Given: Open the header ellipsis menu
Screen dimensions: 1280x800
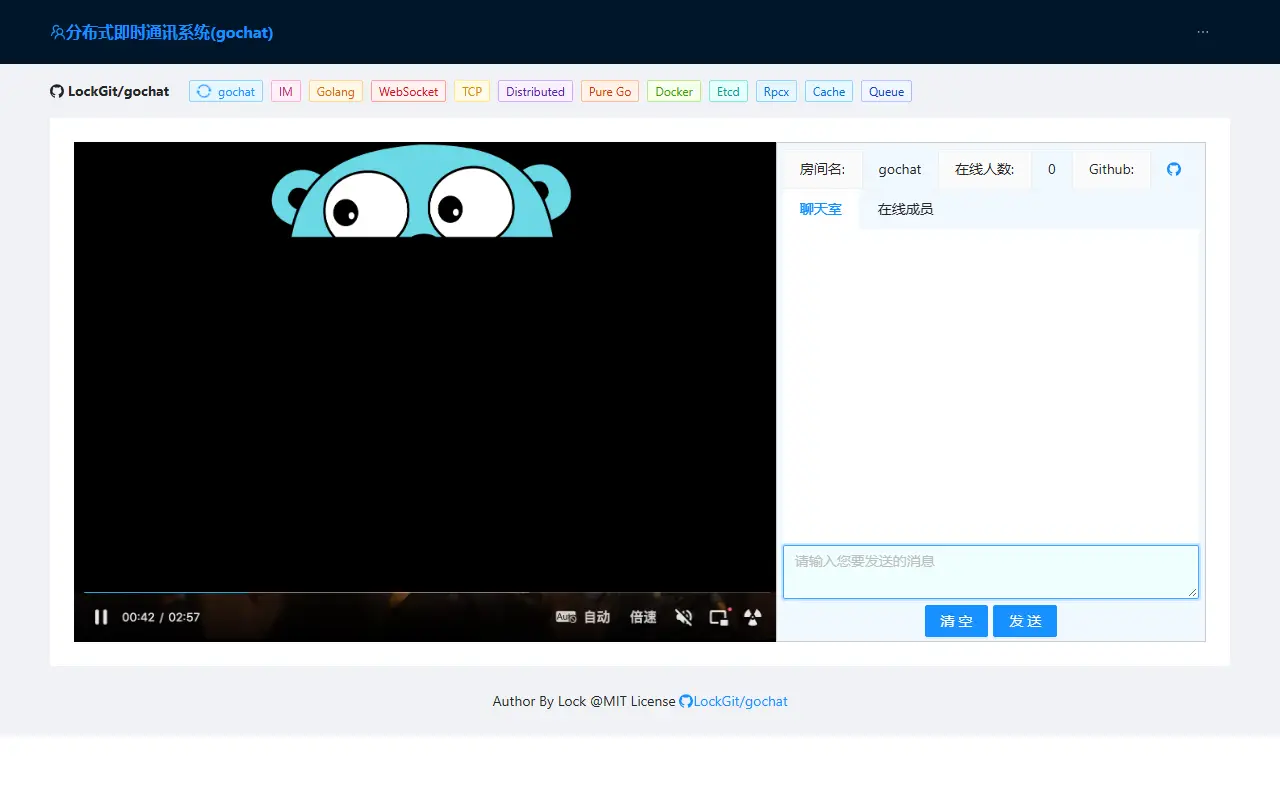Looking at the screenshot, I should coord(1203,32).
